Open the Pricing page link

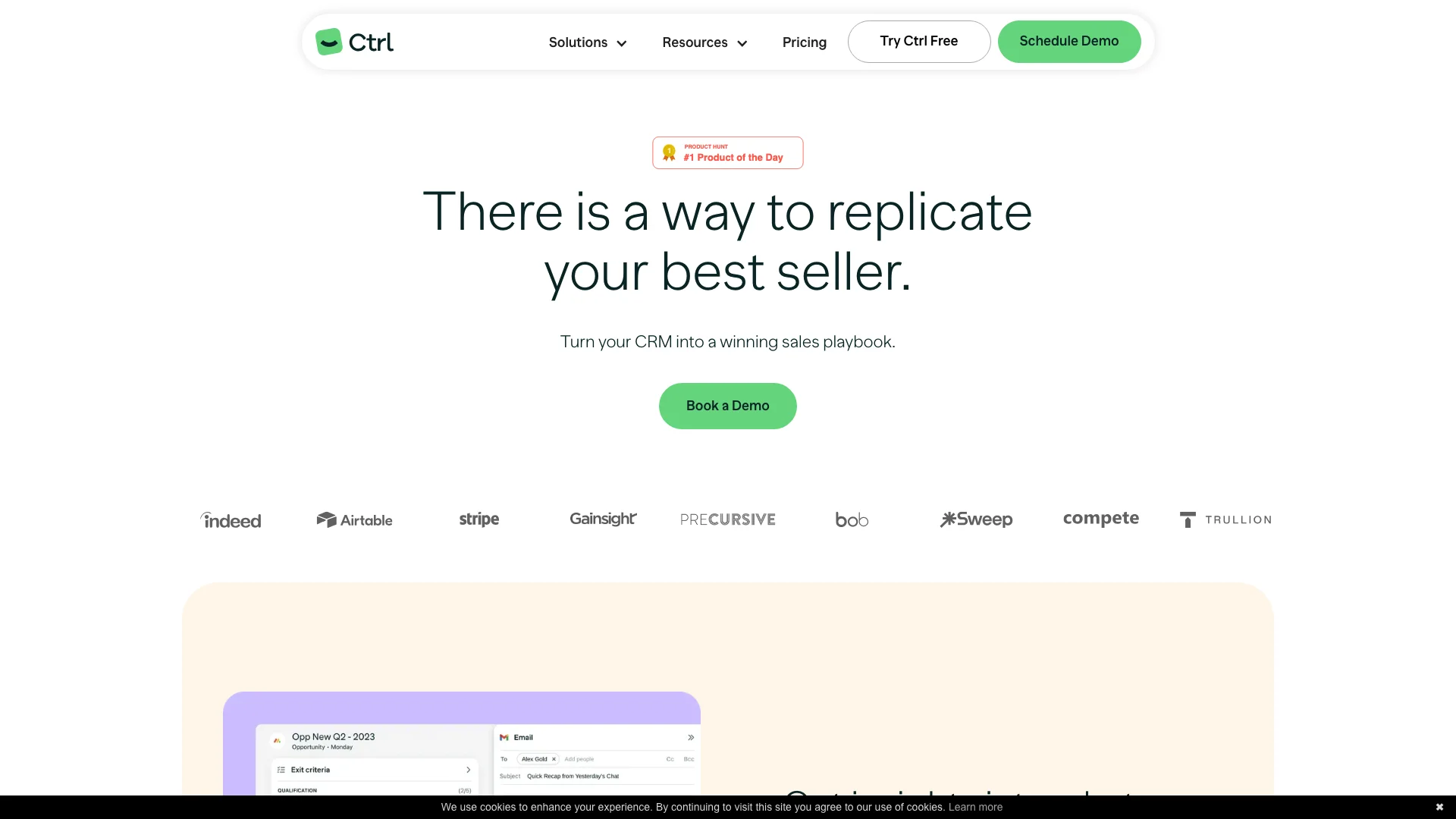pyautogui.click(x=804, y=41)
